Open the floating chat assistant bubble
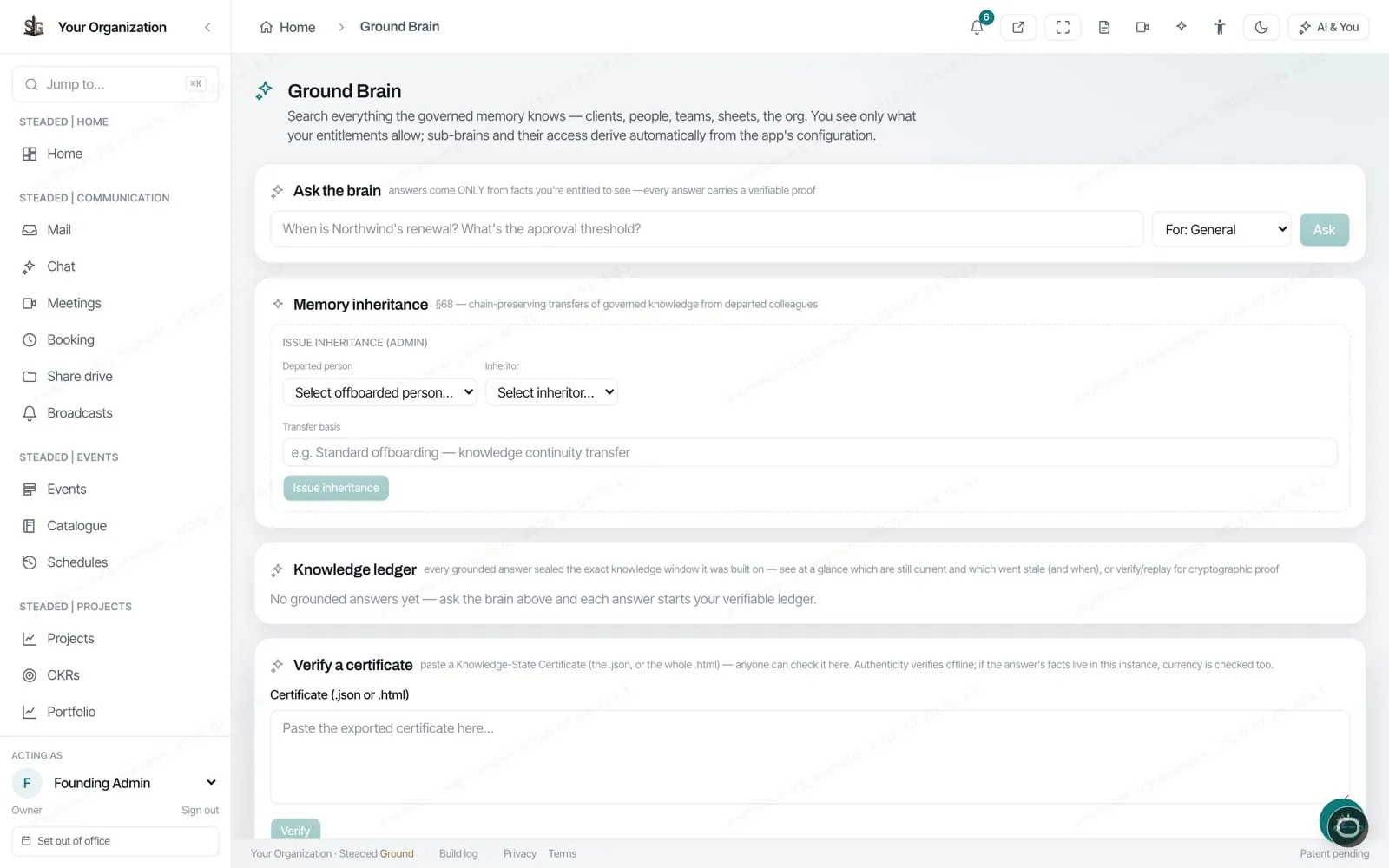1389x868 pixels. (1346, 825)
